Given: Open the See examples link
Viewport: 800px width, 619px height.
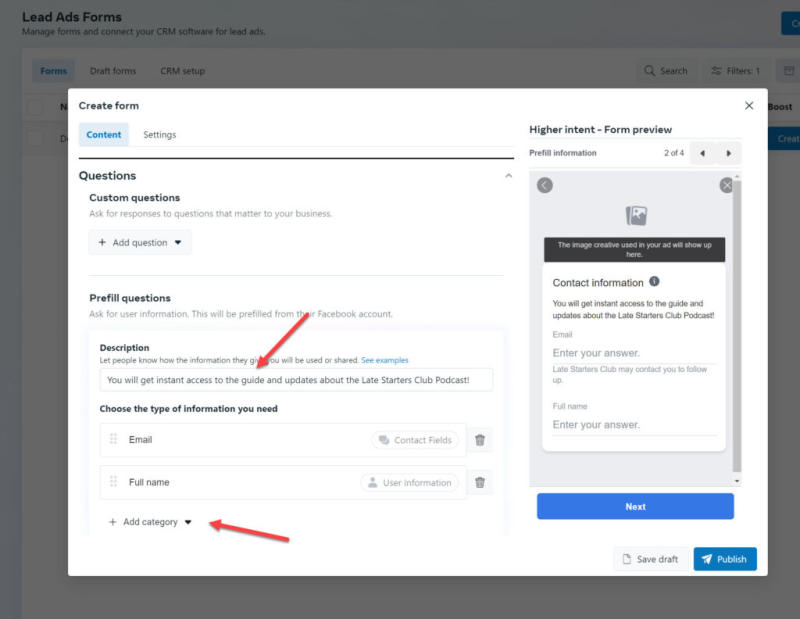Looking at the screenshot, I should click(385, 360).
